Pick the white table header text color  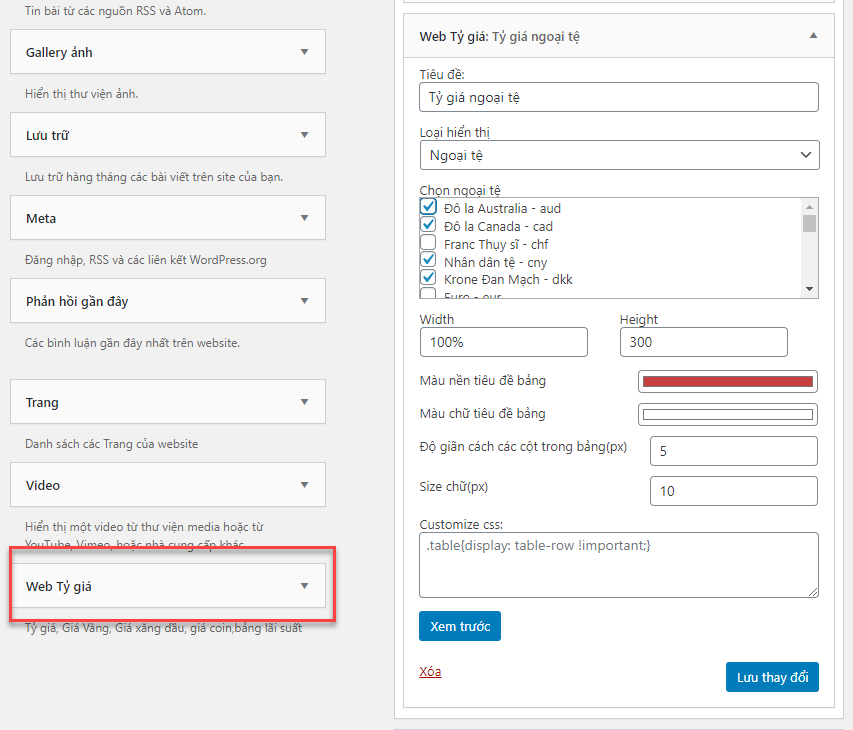click(x=728, y=415)
